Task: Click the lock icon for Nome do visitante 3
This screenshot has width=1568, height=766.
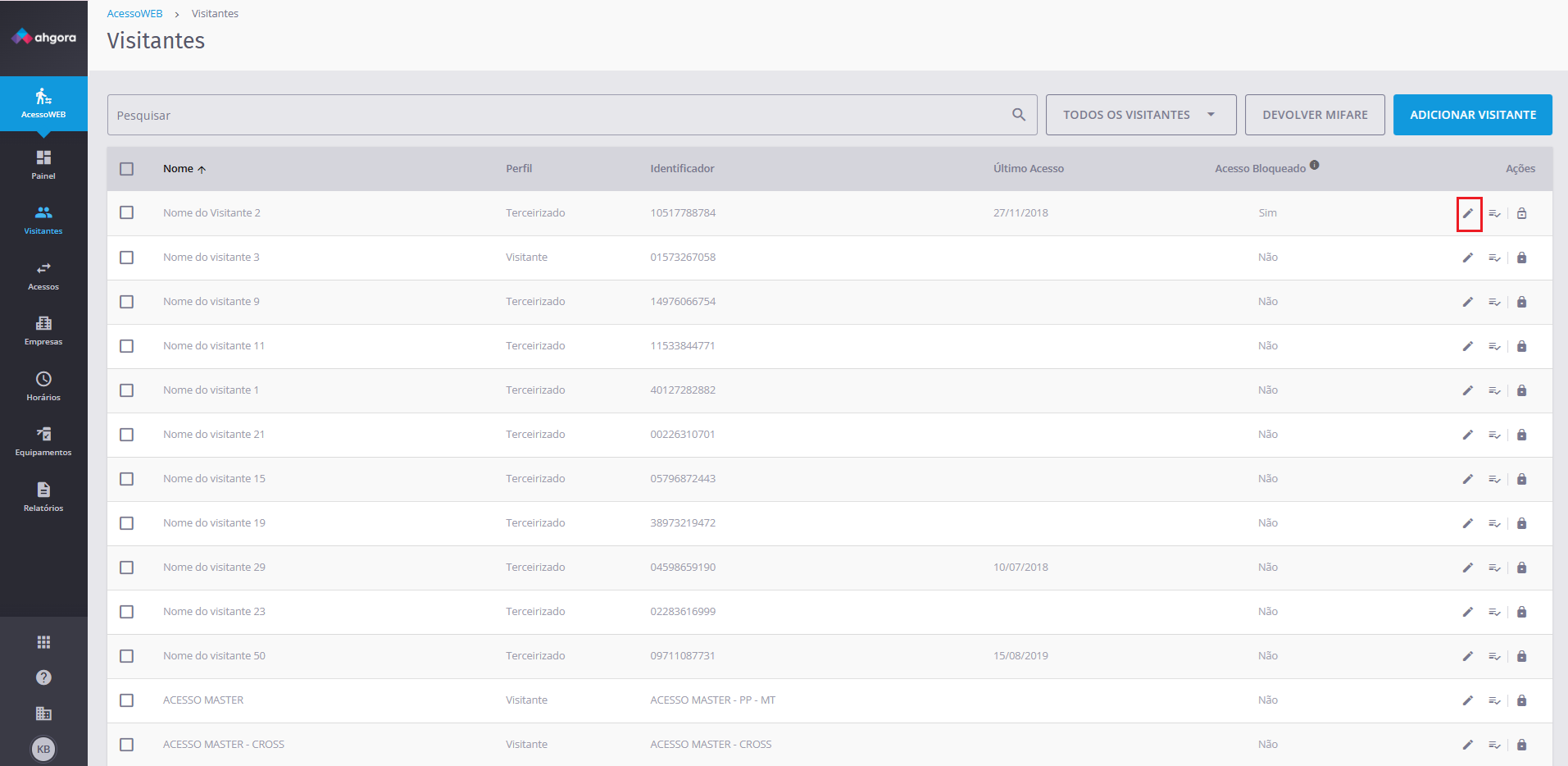Action: click(x=1521, y=258)
